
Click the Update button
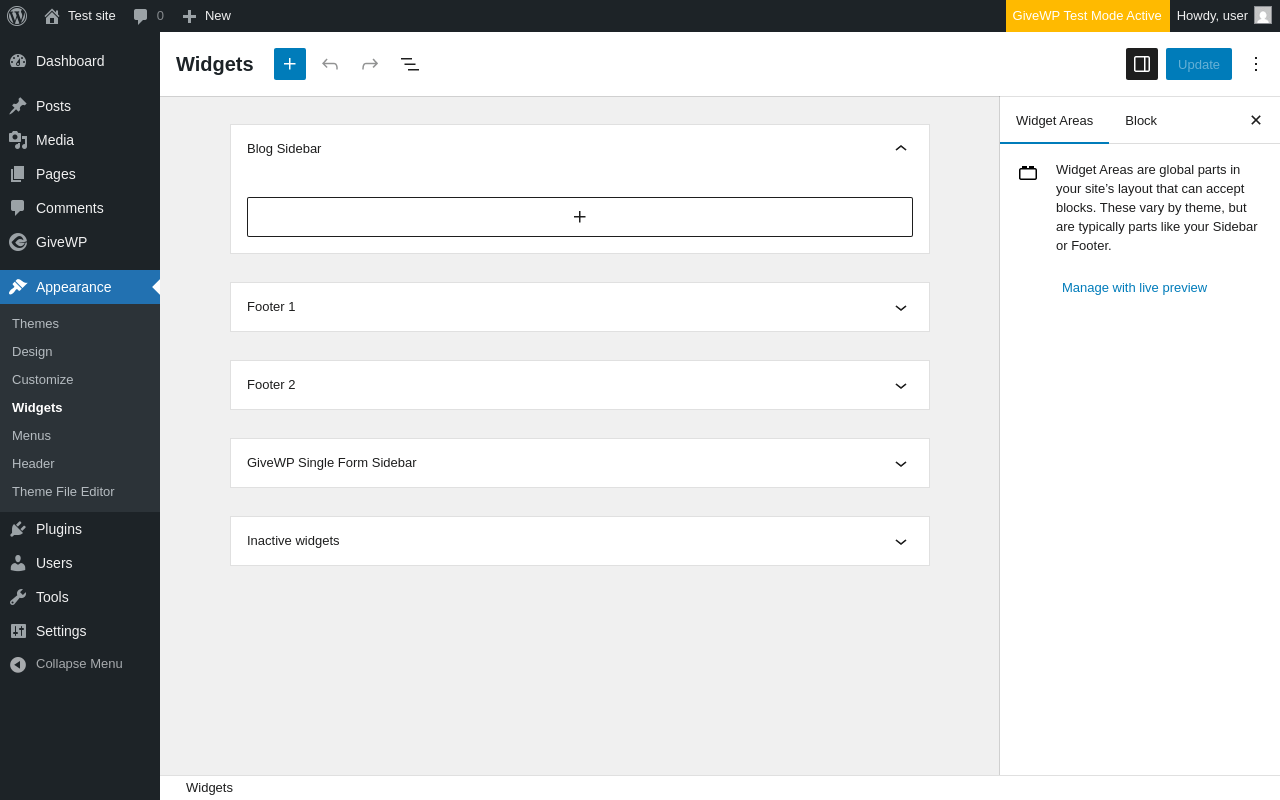click(1199, 64)
